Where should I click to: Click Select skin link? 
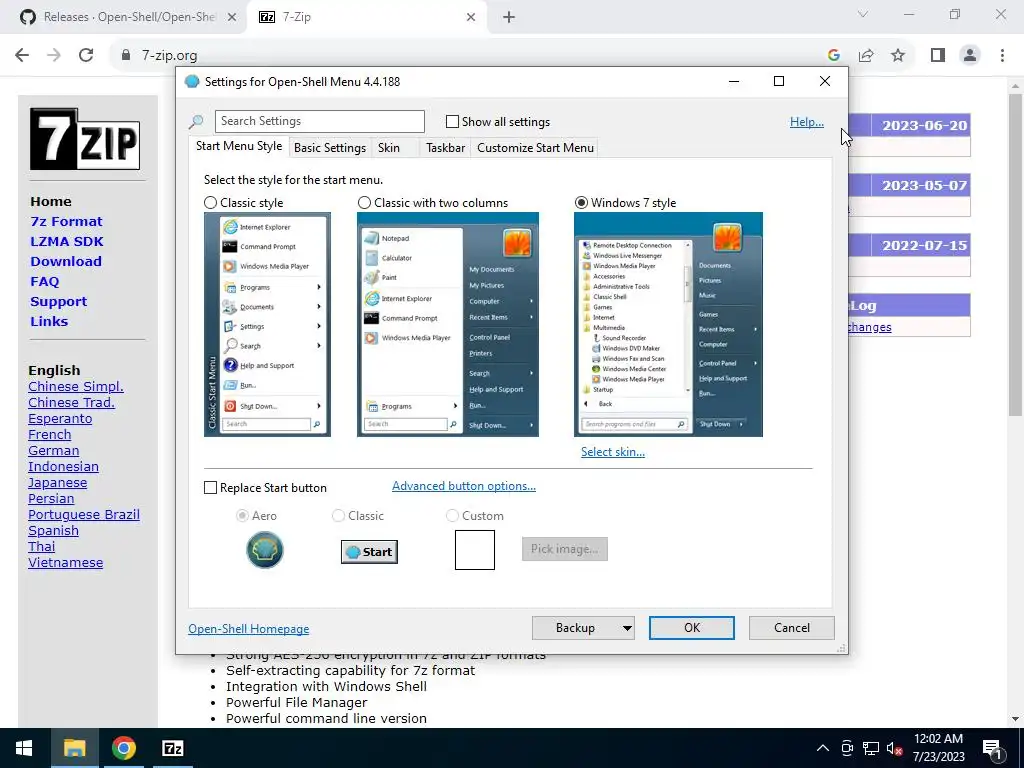pyautogui.click(x=613, y=452)
